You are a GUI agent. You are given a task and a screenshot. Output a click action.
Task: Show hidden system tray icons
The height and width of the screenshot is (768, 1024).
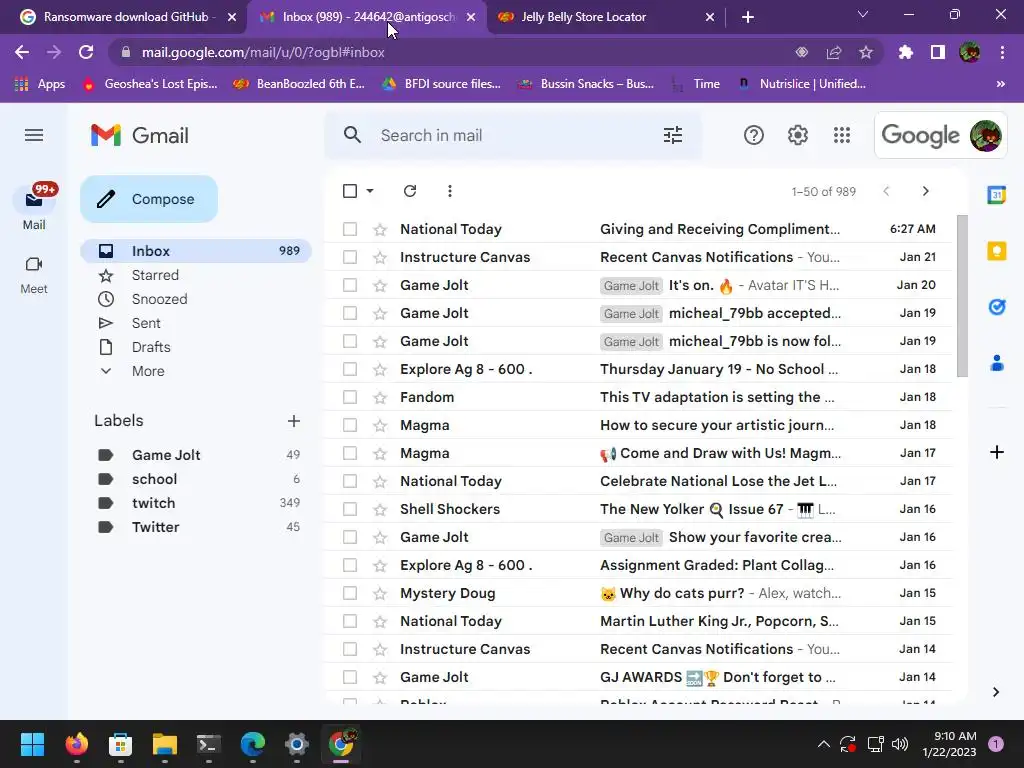[x=824, y=744]
